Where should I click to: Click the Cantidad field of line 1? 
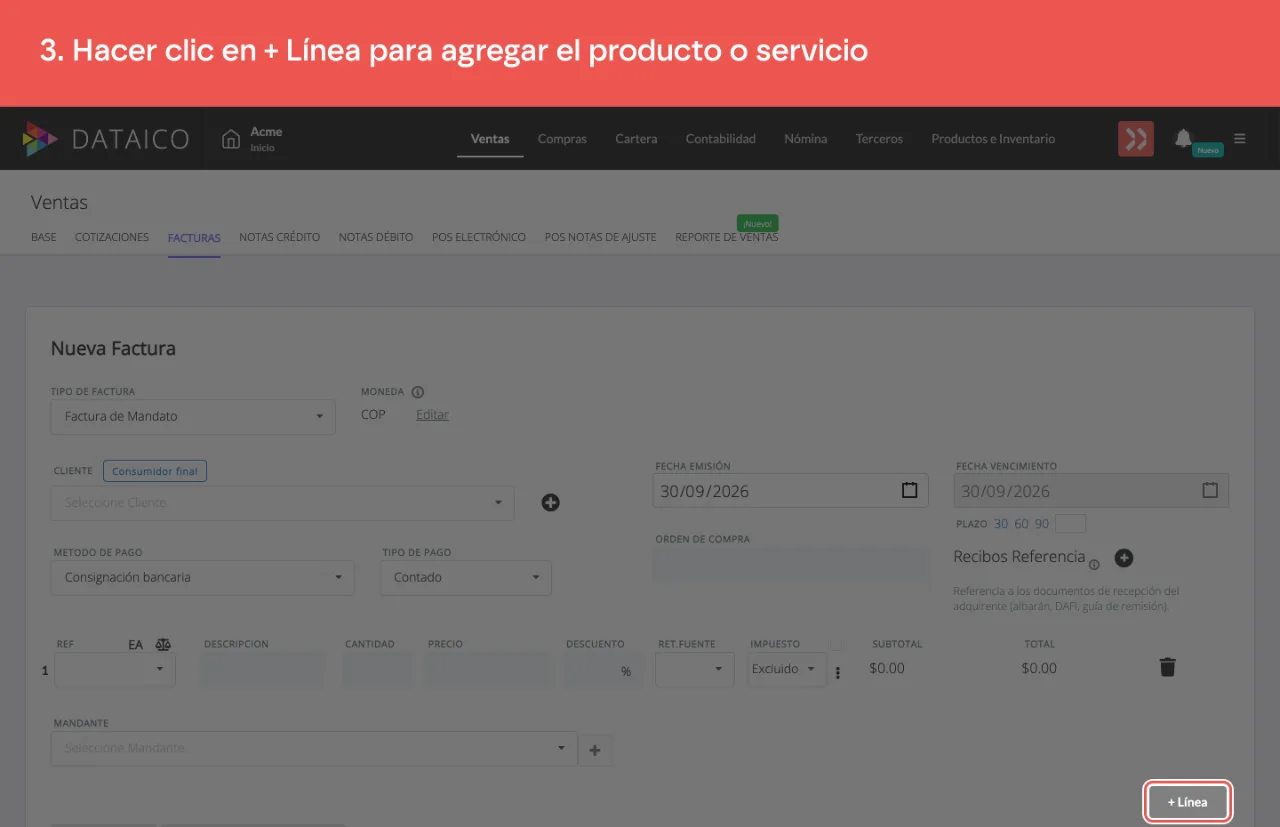pyautogui.click(x=378, y=670)
